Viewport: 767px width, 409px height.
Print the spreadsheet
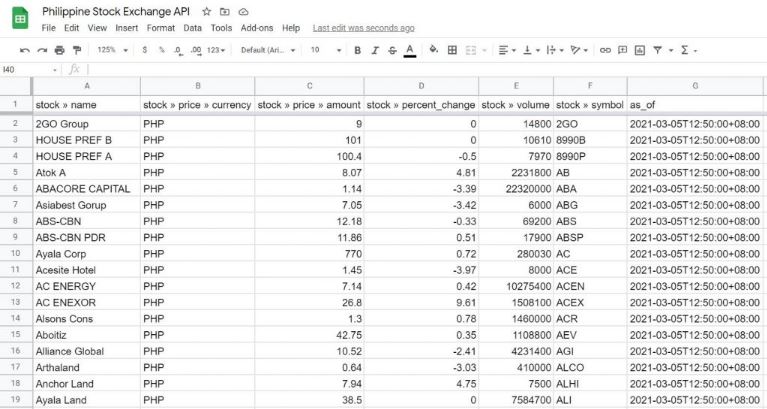click(x=60, y=50)
